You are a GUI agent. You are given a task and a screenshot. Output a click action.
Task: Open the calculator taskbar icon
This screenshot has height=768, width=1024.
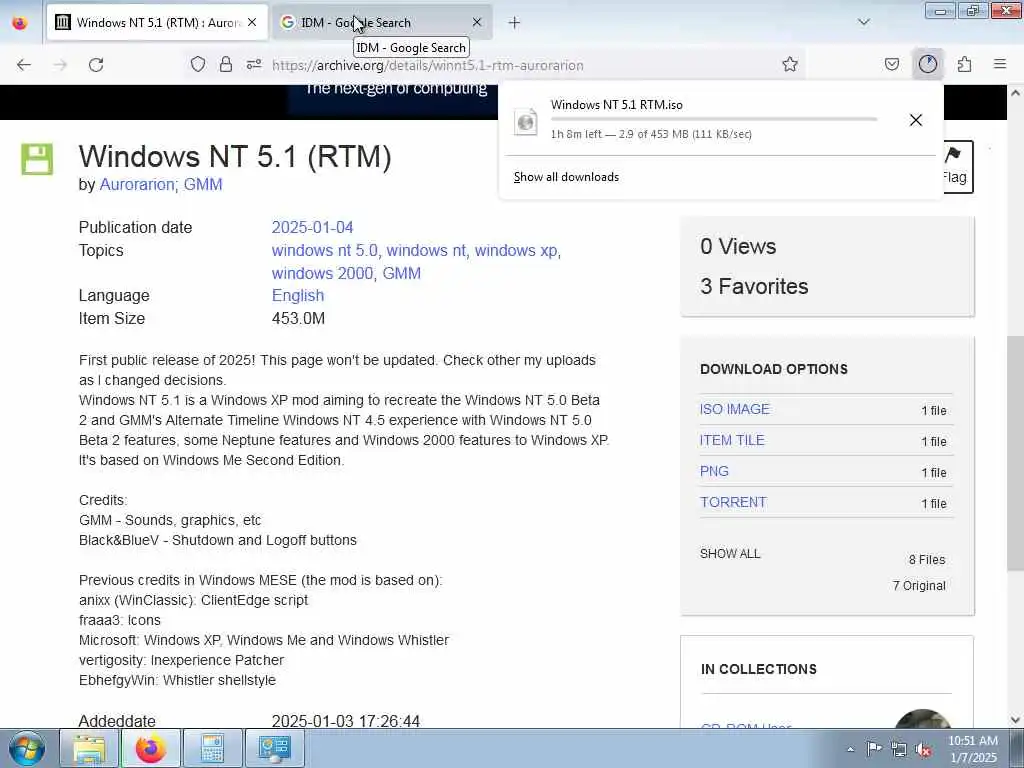pos(212,748)
